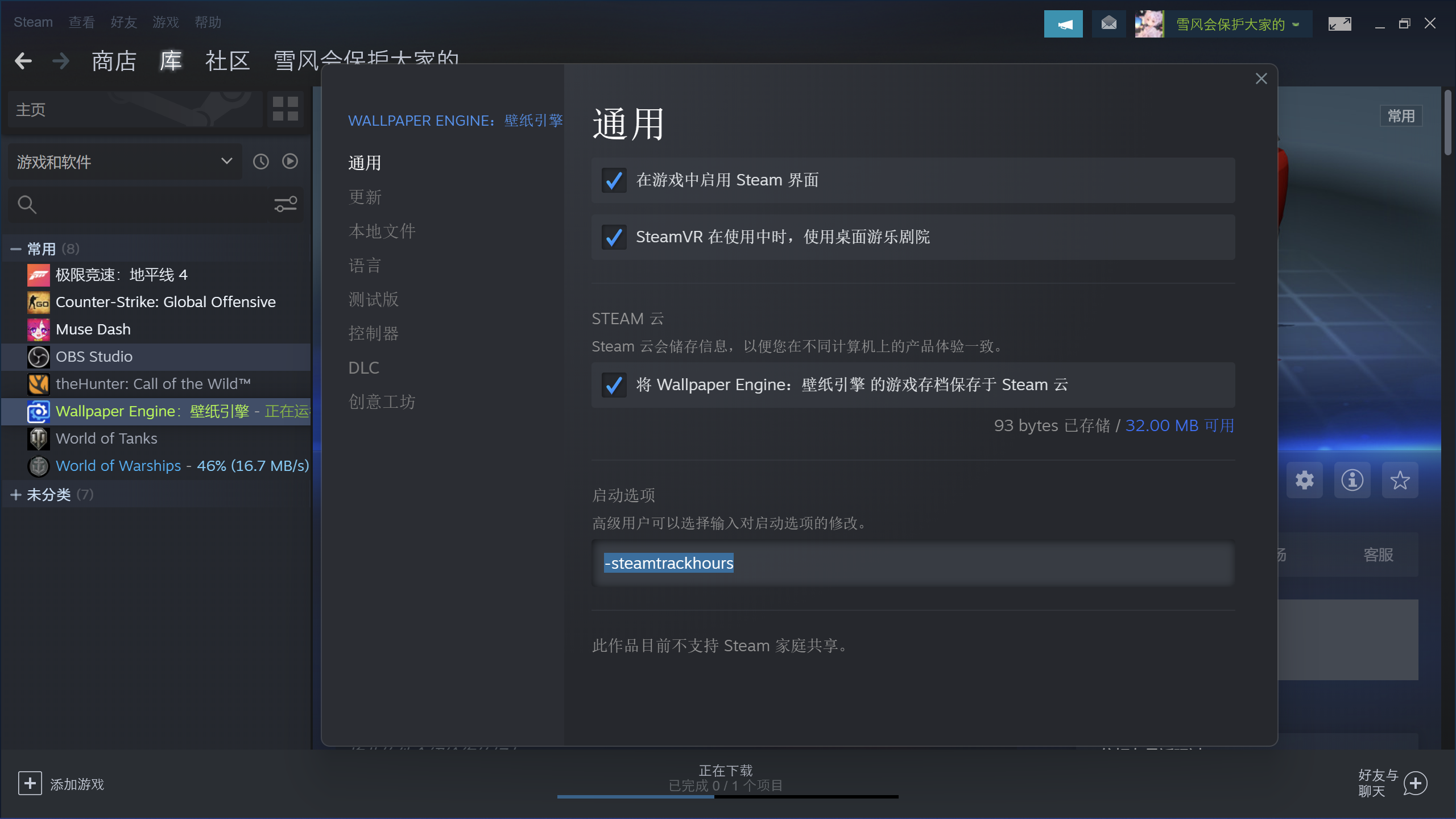Viewport: 1456px width, 819px height.
Task: Disable saving game data to Steam 云
Action: [x=614, y=385]
